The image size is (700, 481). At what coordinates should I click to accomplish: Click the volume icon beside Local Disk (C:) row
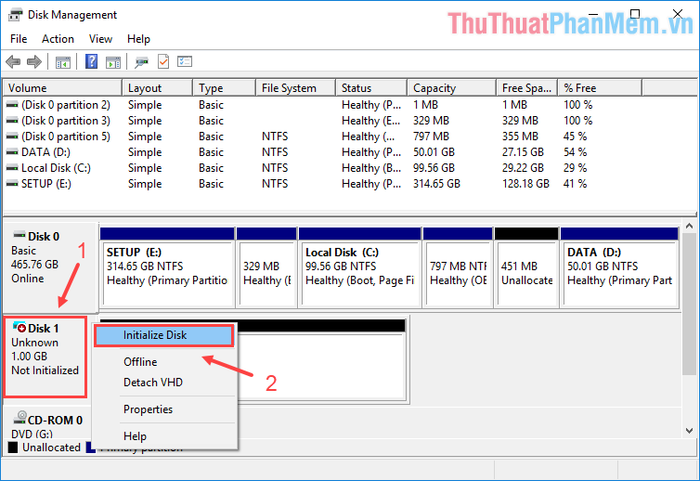point(12,168)
